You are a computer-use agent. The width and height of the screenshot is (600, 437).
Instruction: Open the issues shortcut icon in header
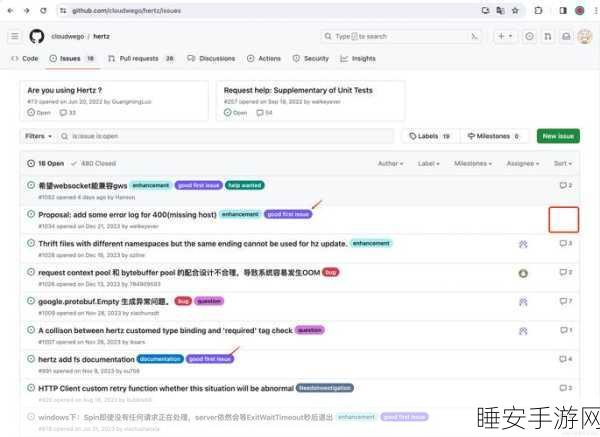[529, 36]
